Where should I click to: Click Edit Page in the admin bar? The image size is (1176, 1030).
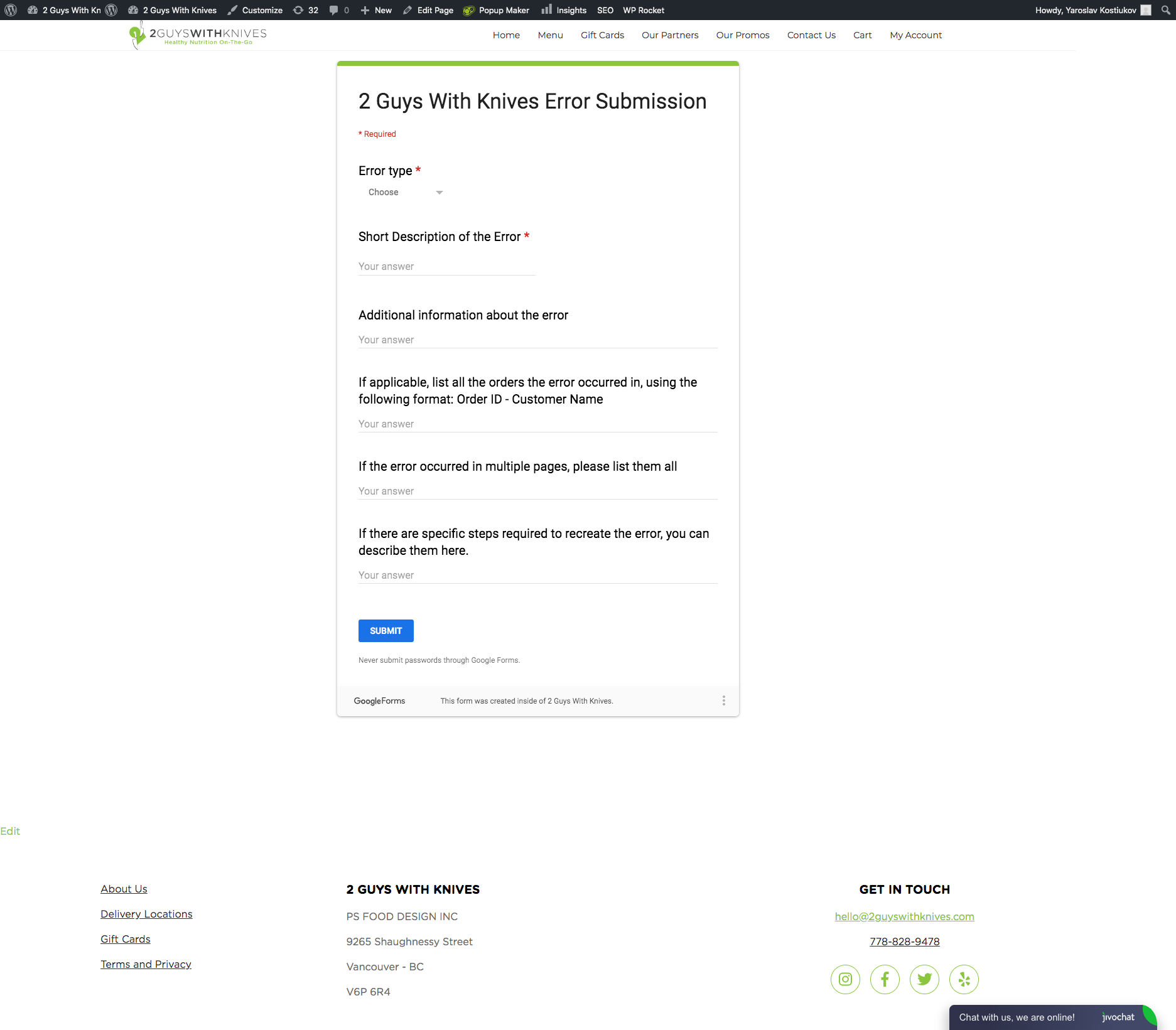(428, 10)
